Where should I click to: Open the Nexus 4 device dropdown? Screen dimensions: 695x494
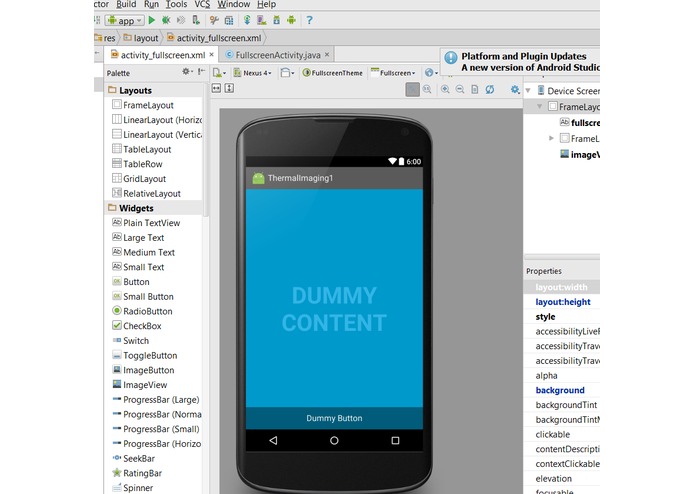point(253,73)
